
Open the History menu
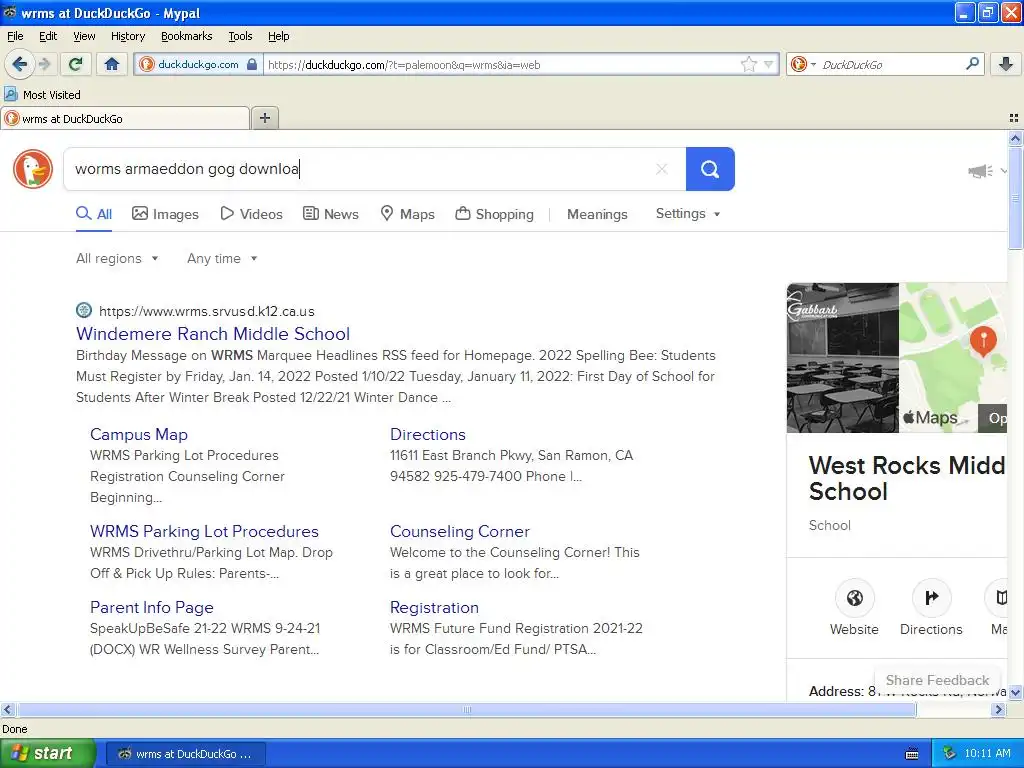(x=128, y=36)
